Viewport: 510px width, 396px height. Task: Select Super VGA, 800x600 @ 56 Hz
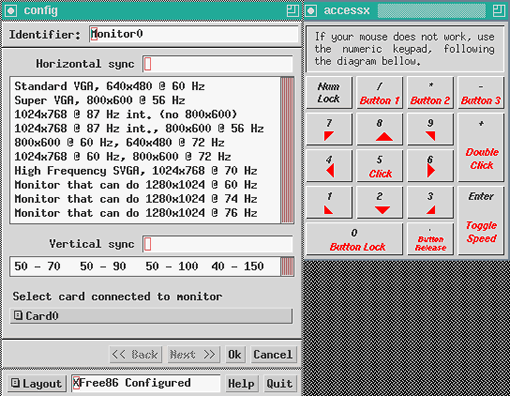99,100
